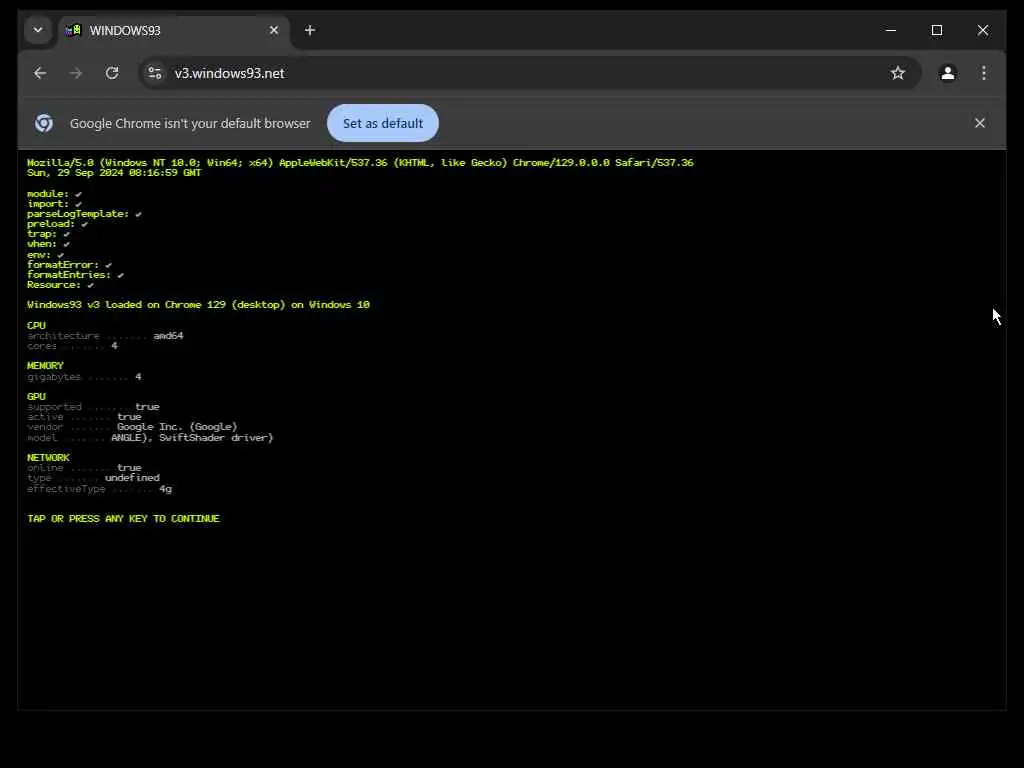Bookmark this page with the star icon
The image size is (1024, 768).
tap(898, 73)
